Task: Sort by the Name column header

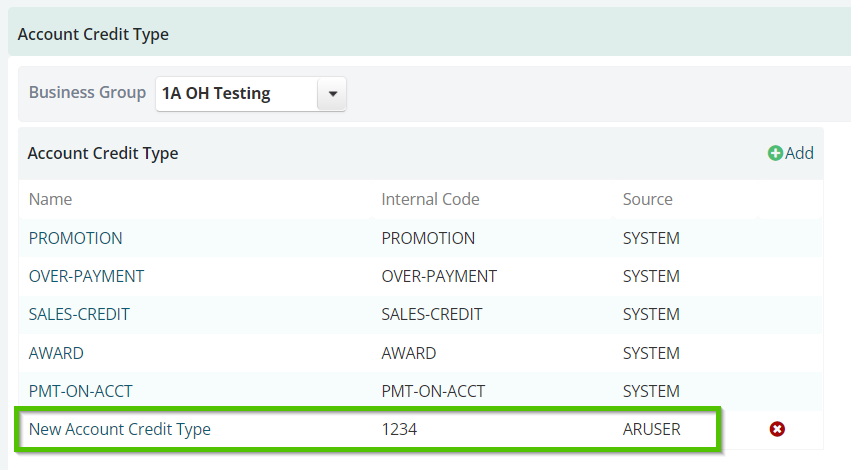Action: [50, 199]
